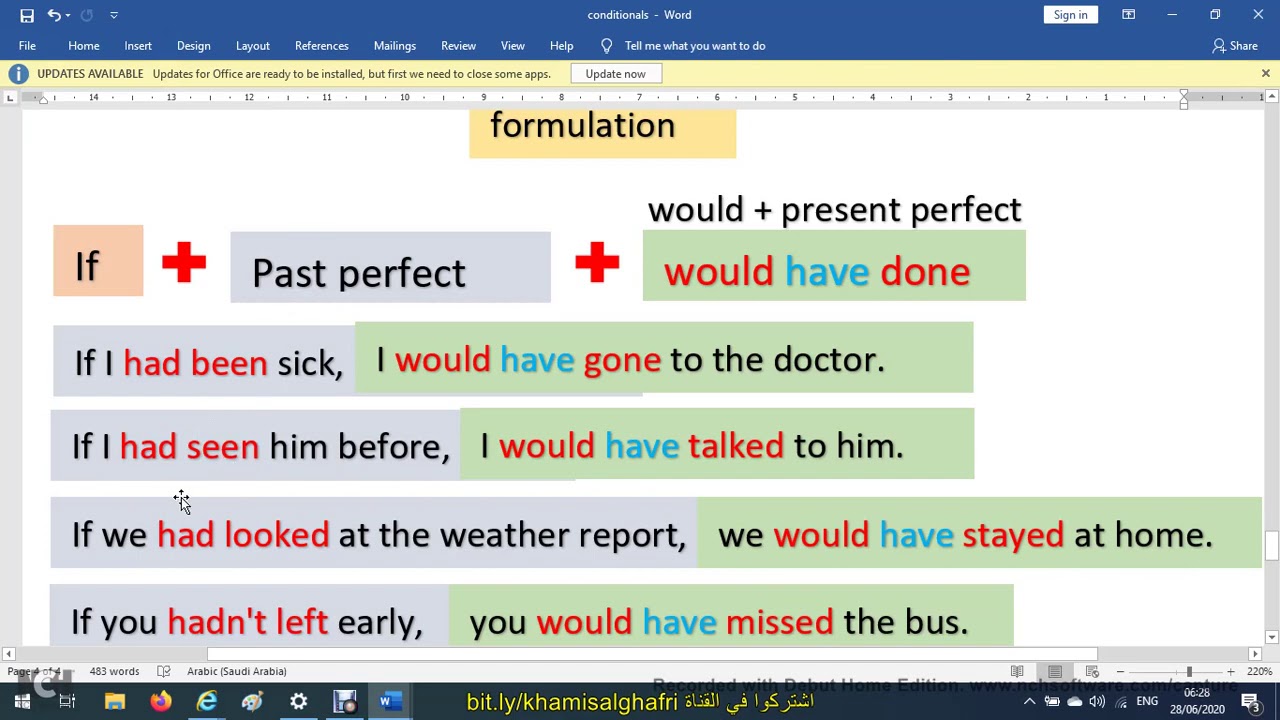Open Firefox from the taskbar
This screenshot has width=1280, height=720.
tap(160, 702)
